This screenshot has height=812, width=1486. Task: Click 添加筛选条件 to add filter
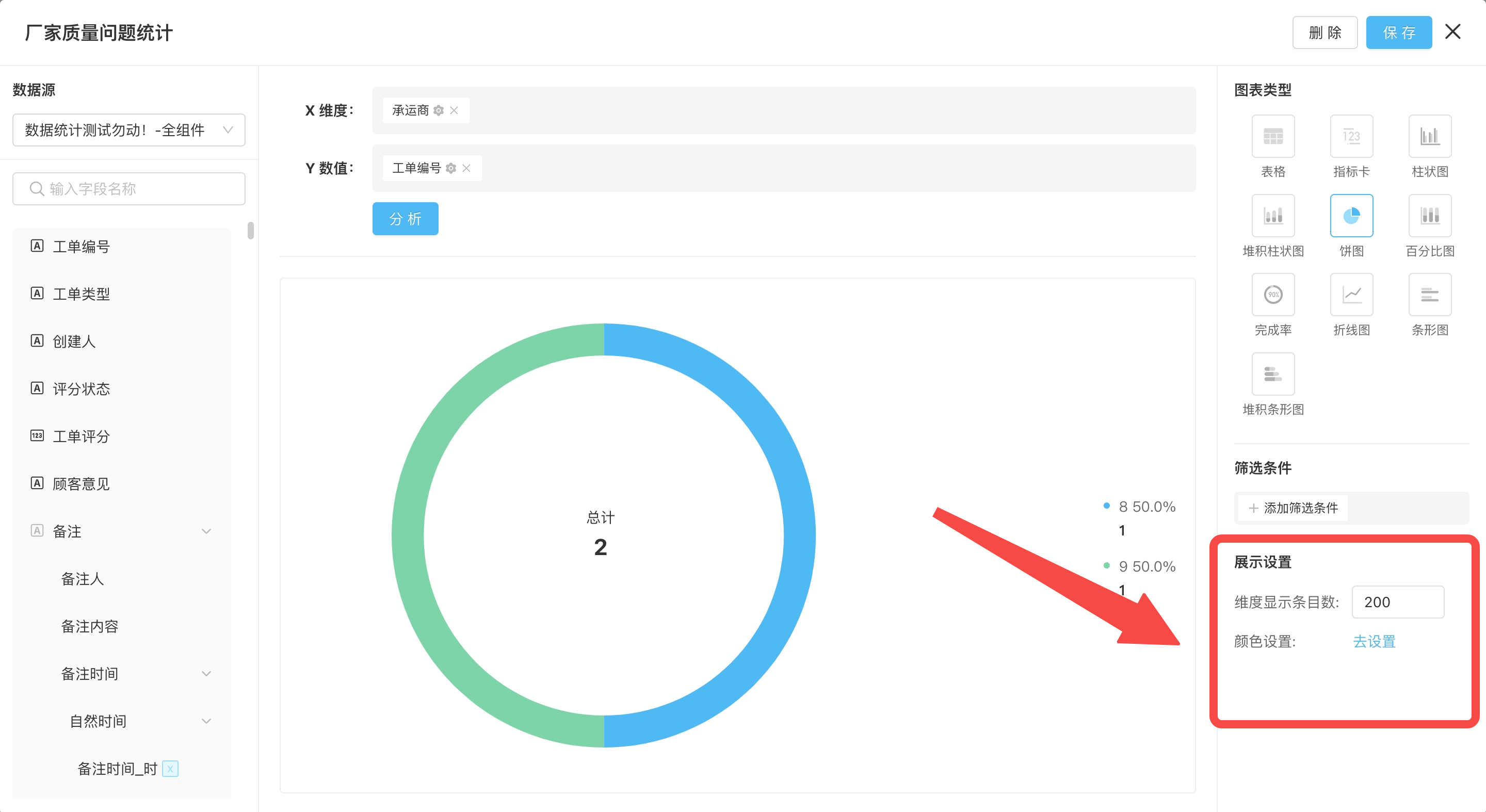point(1292,508)
